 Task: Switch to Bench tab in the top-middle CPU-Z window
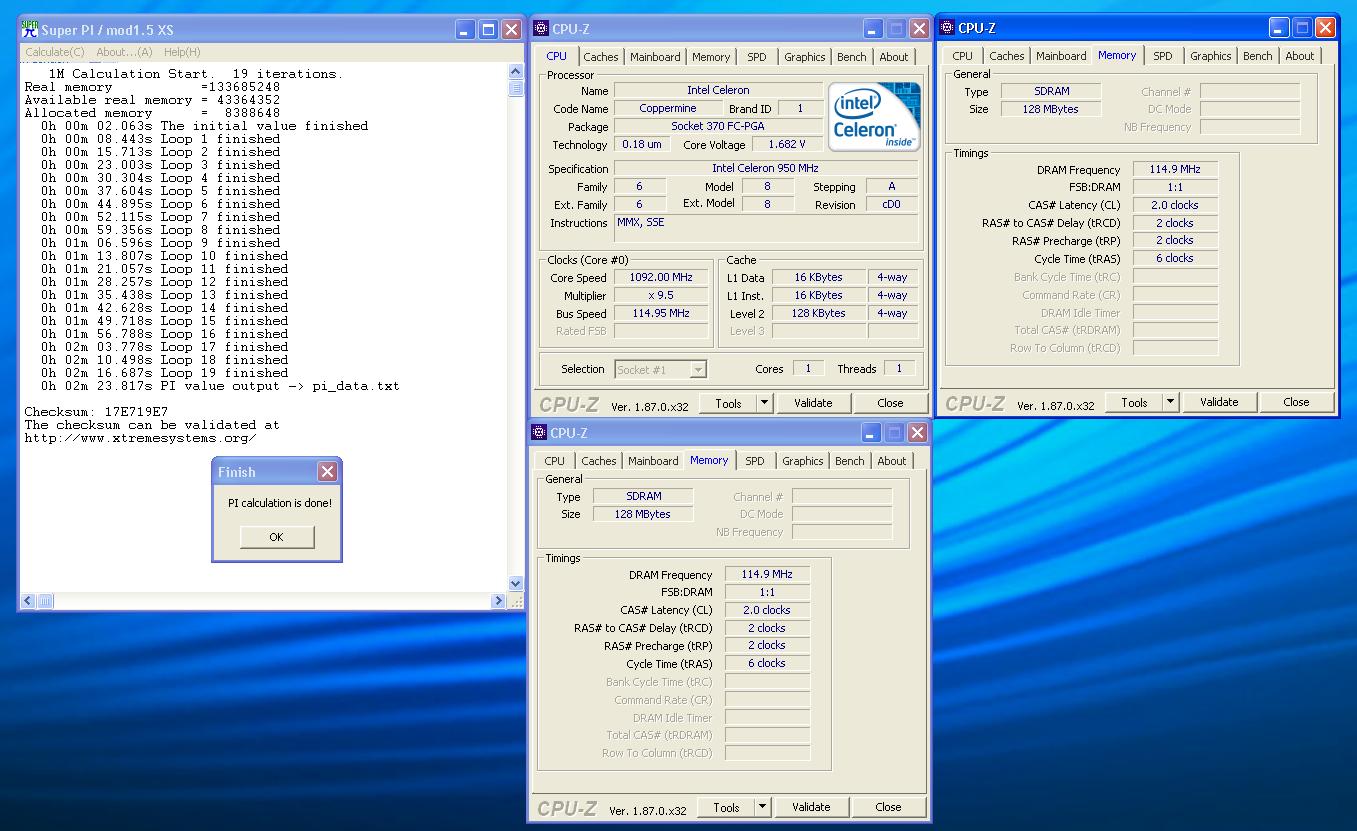pos(852,57)
